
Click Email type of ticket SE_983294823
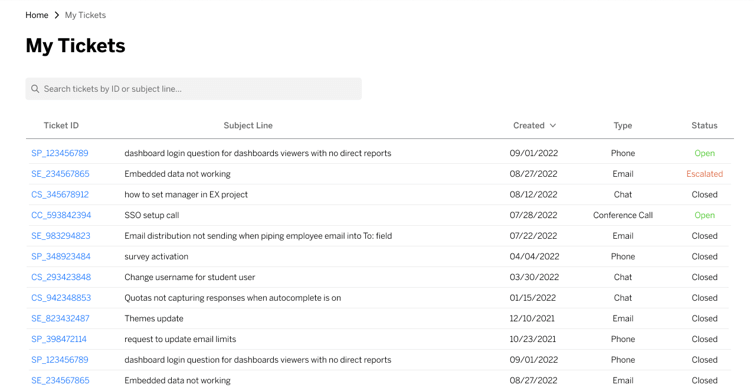click(623, 236)
